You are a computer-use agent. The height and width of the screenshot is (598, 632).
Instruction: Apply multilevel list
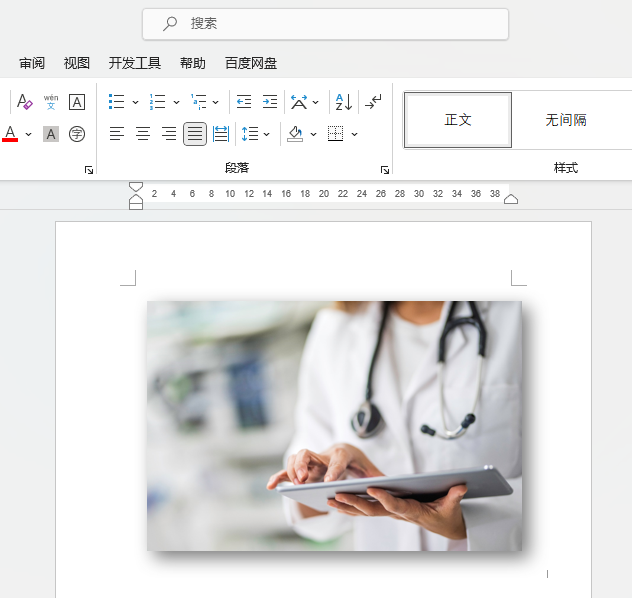pos(199,102)
